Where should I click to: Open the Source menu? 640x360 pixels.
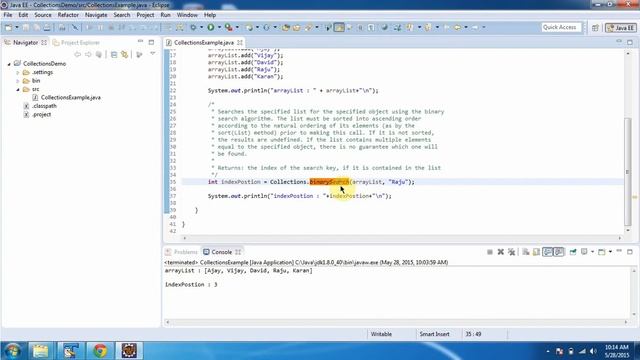click(43, 15)
